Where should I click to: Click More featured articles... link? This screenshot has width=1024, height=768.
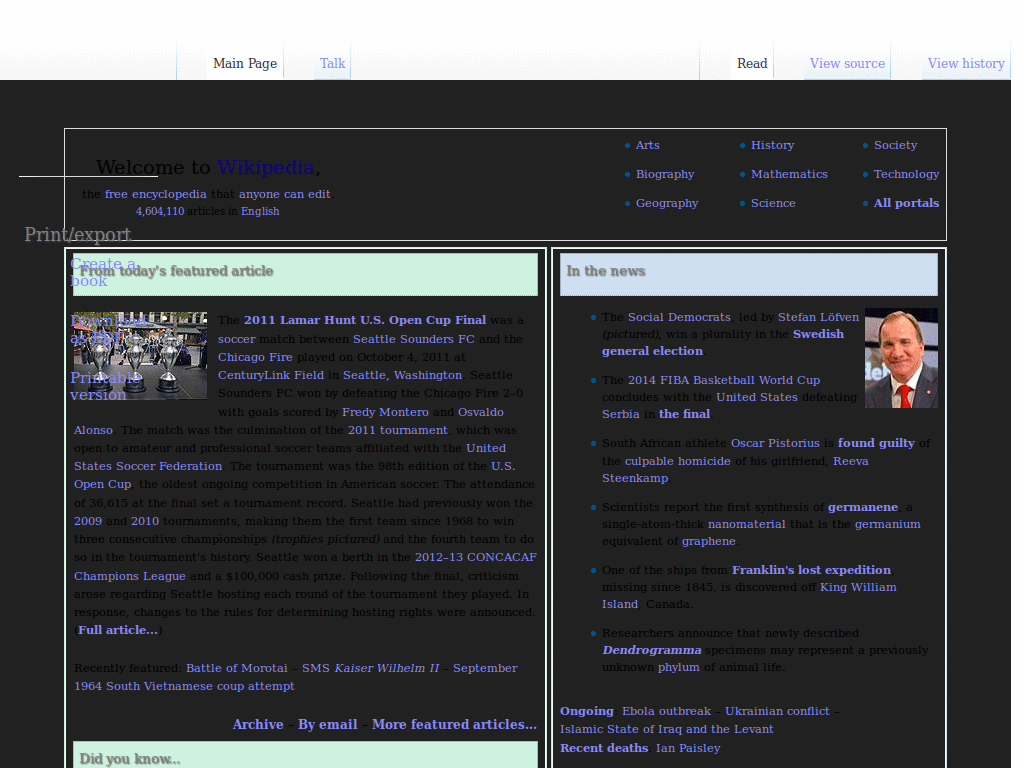[454, 724]
